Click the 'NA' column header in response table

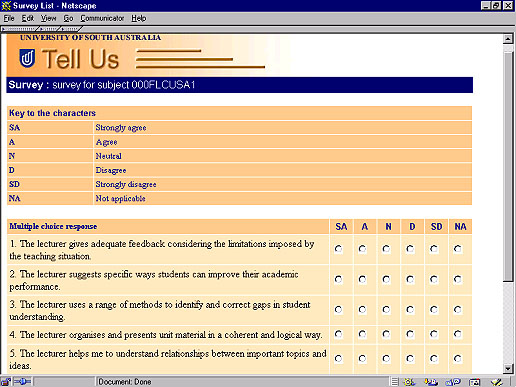(x=461, y=227)
